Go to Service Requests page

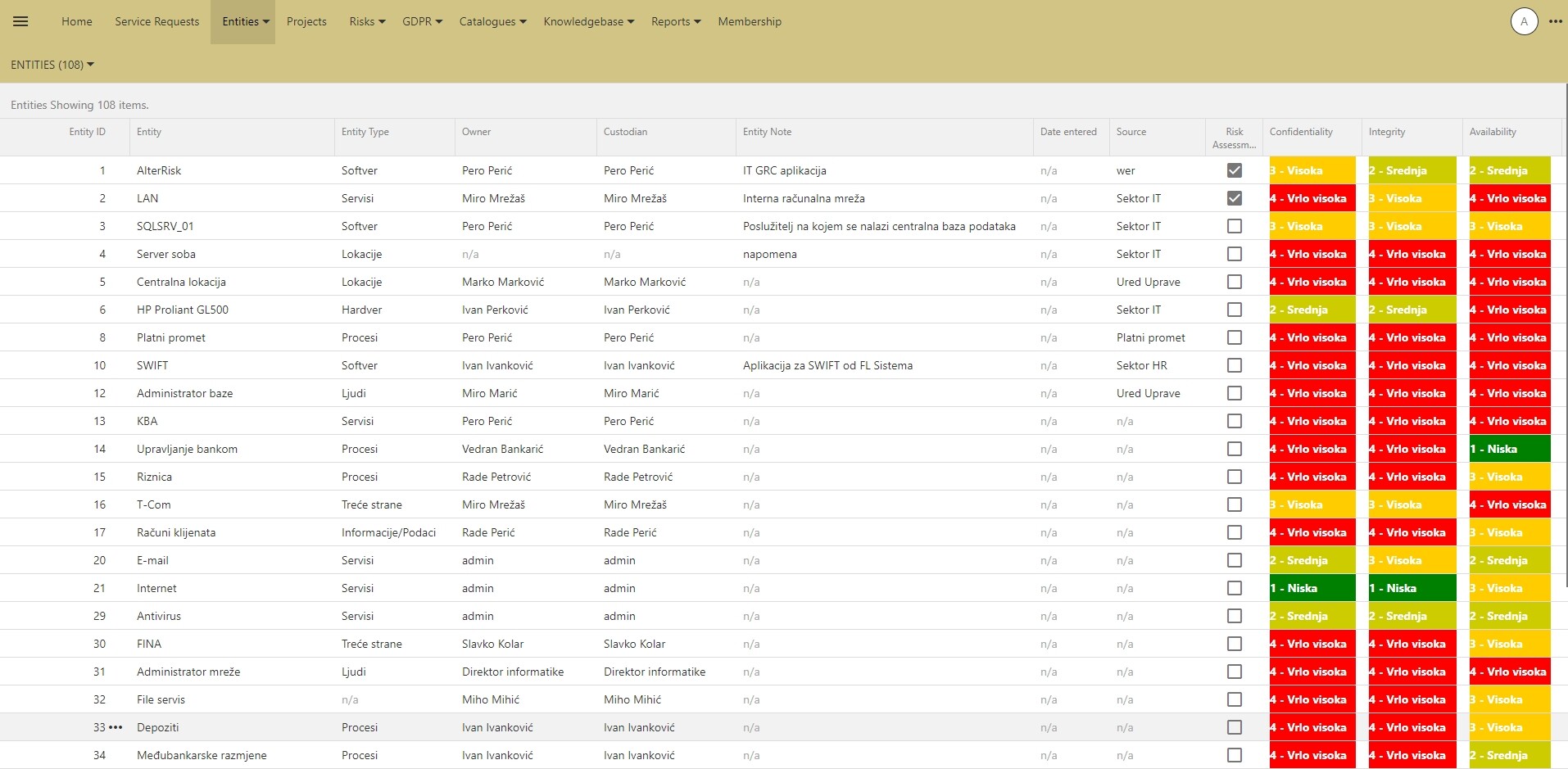tap(157, 22)
